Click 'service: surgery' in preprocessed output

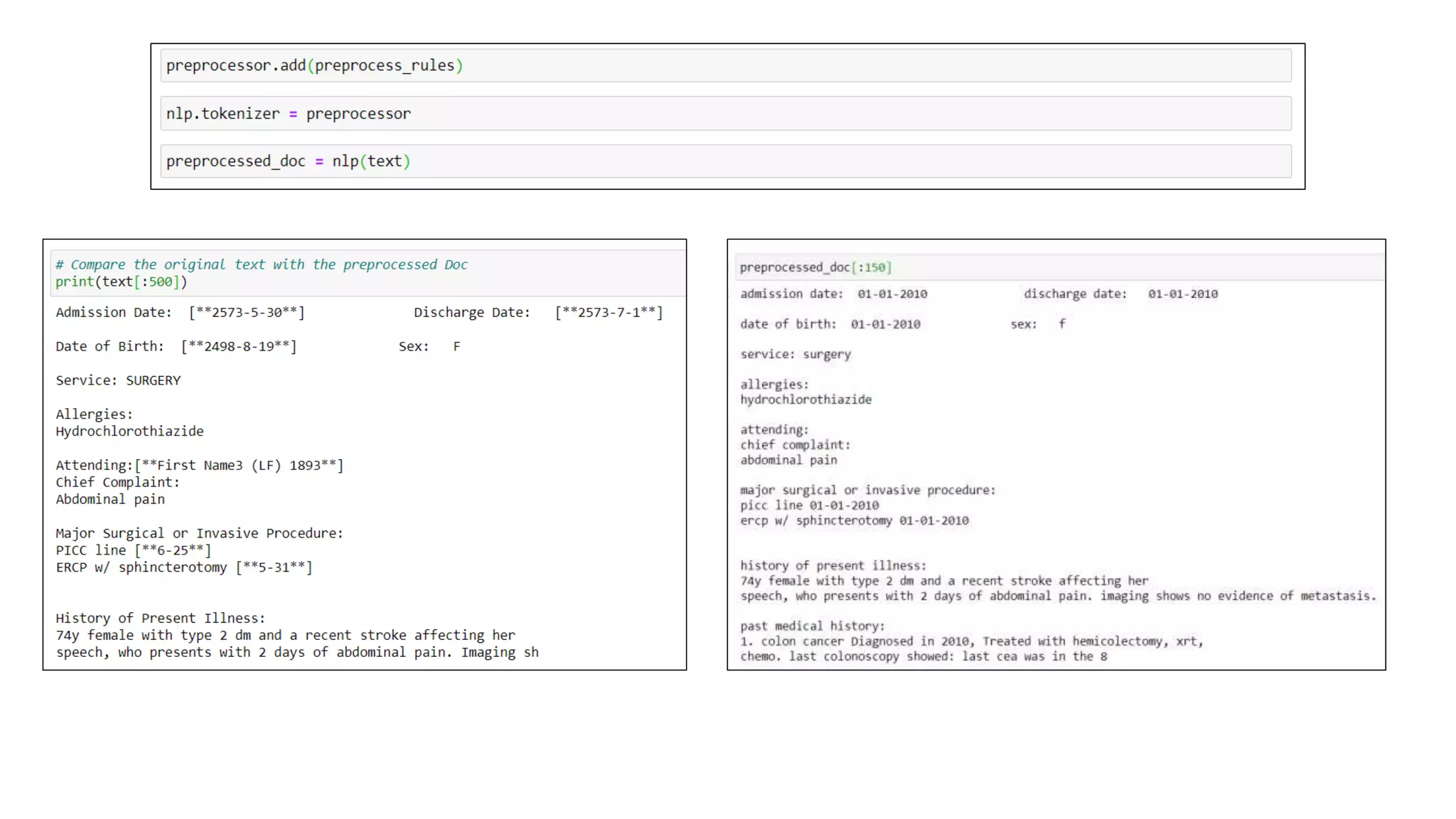[795, 354]
